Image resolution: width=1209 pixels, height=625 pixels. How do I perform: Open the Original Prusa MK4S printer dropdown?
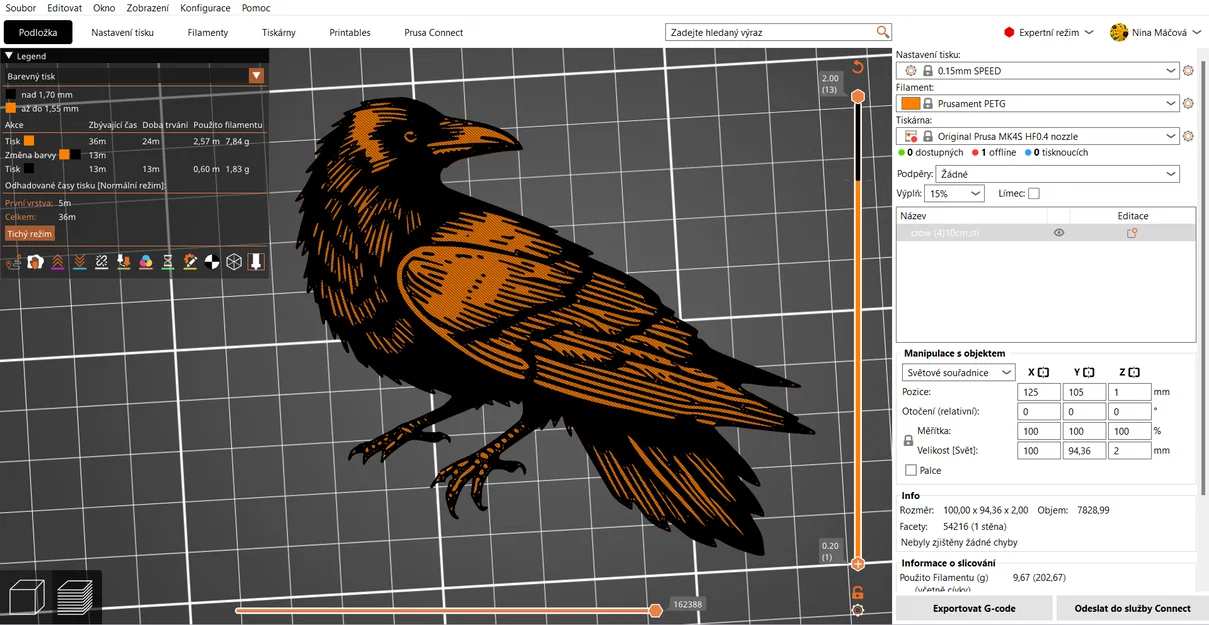(x=1038, y=136)
